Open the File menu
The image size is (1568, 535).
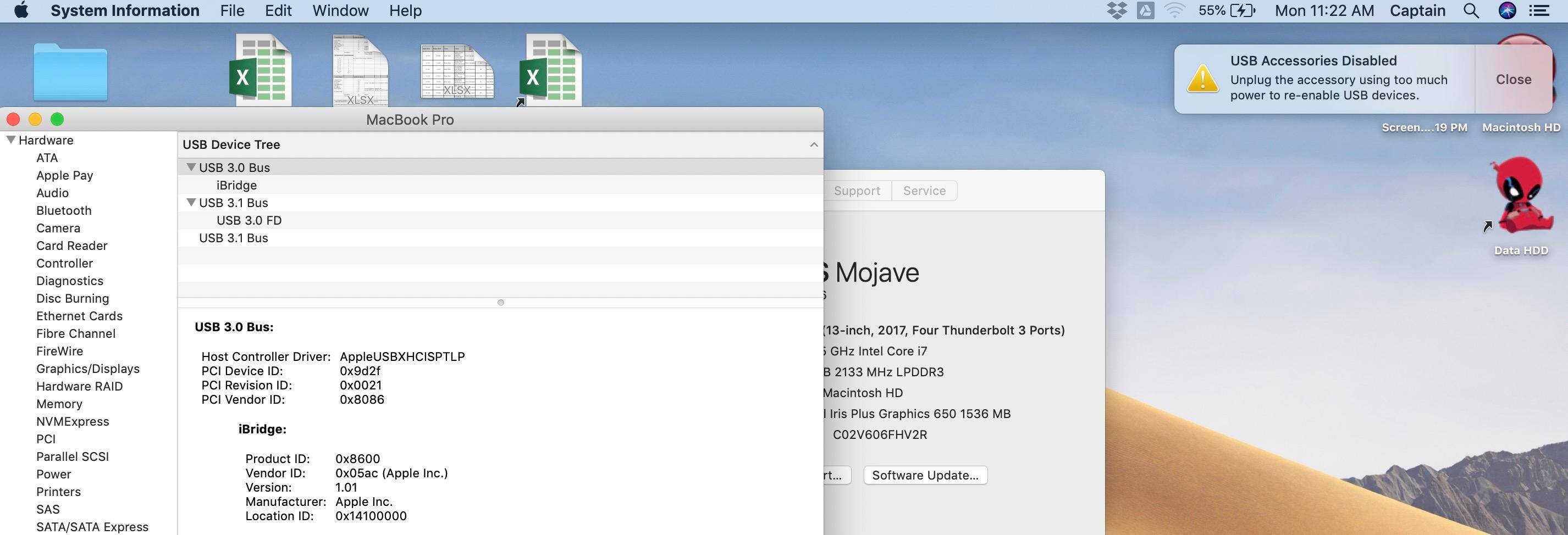(232, 10)
